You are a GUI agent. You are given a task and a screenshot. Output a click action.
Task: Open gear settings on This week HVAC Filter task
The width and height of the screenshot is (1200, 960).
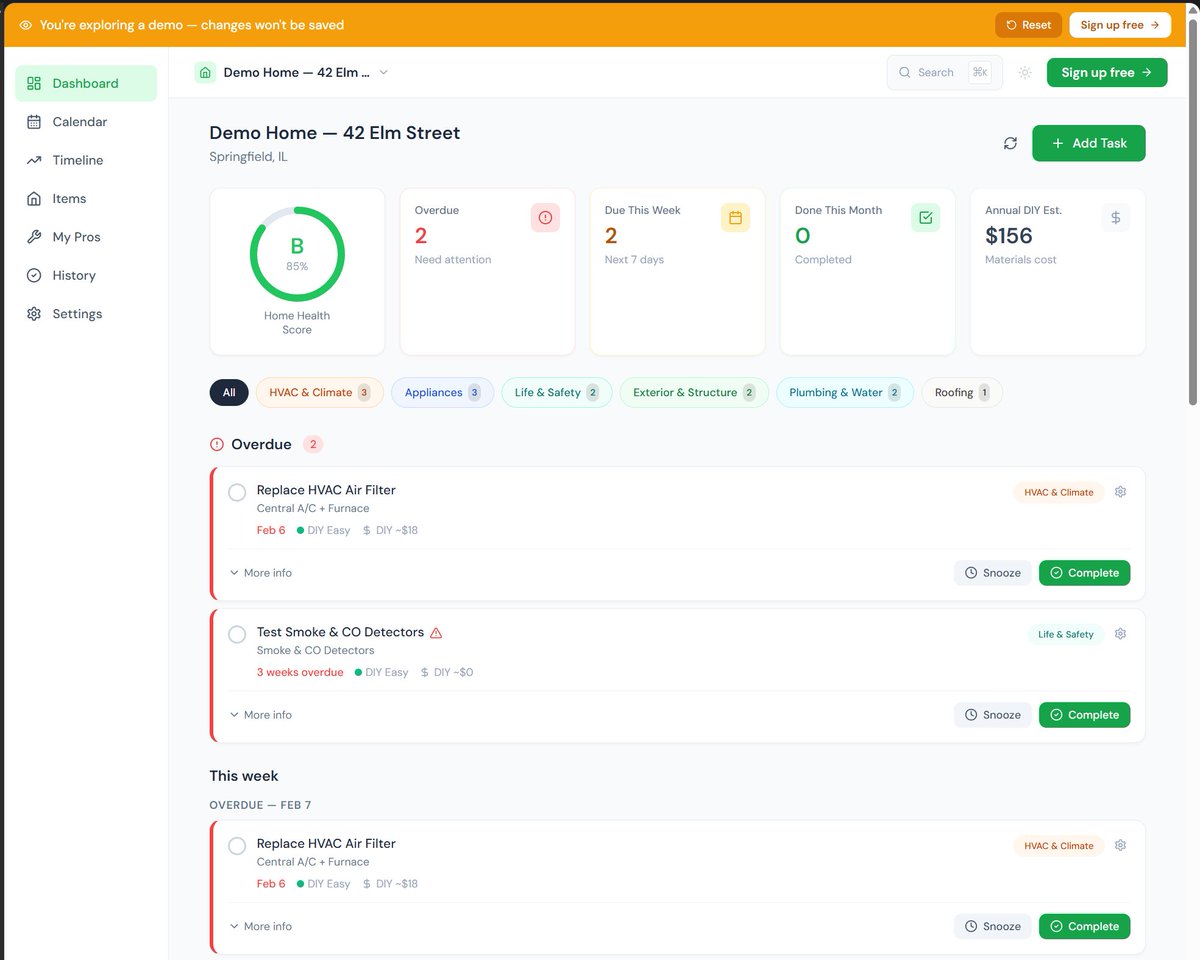pos(1120,845)
